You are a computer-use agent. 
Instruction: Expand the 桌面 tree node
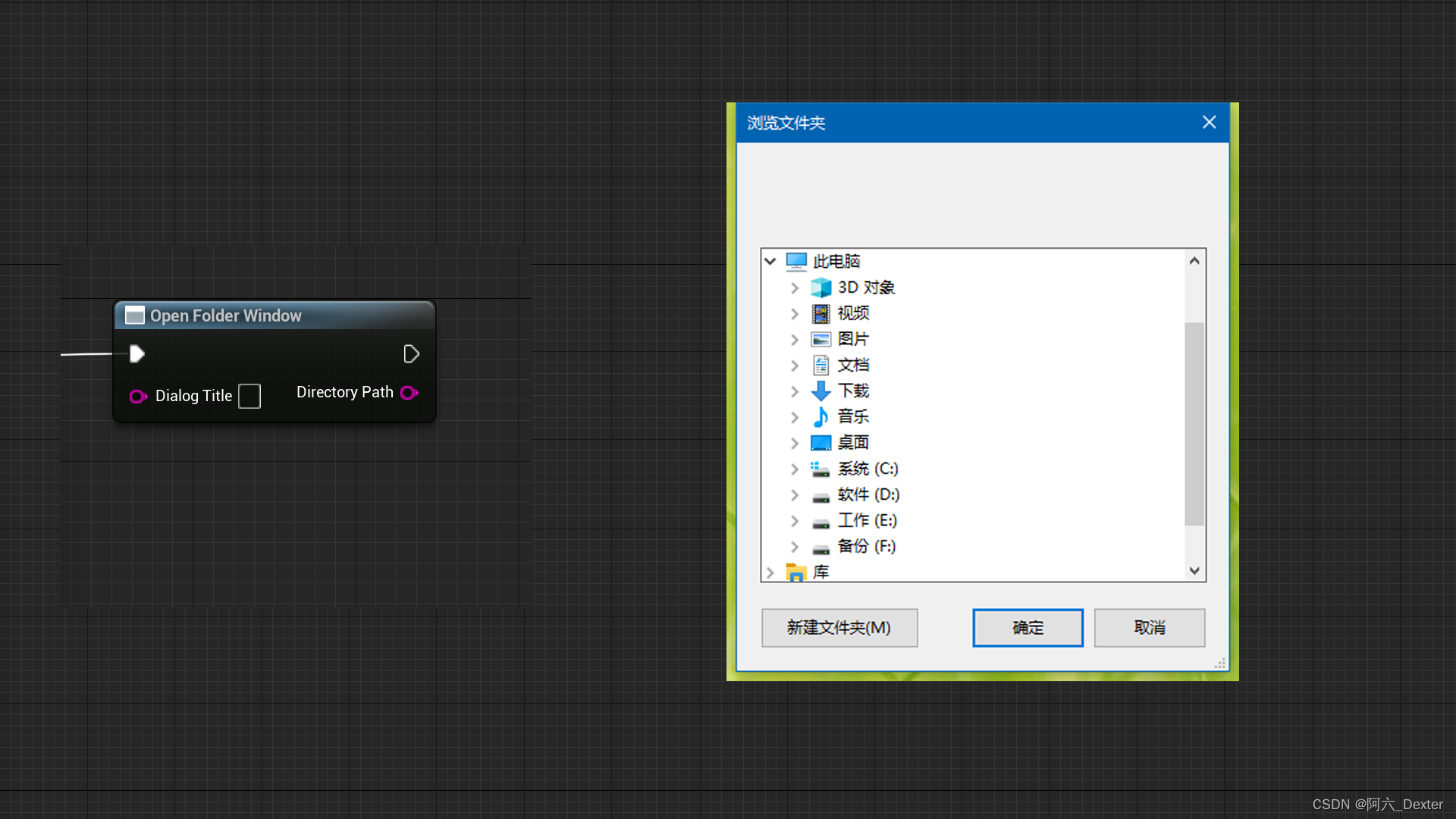794,442
